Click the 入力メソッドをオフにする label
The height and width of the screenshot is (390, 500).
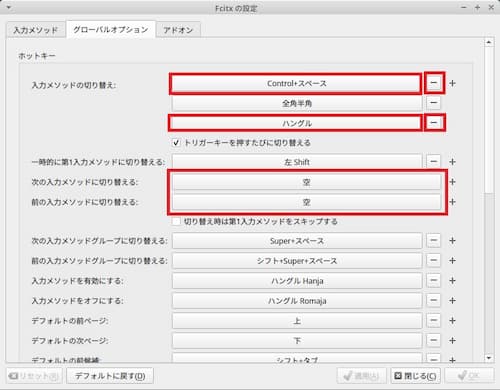77,301
